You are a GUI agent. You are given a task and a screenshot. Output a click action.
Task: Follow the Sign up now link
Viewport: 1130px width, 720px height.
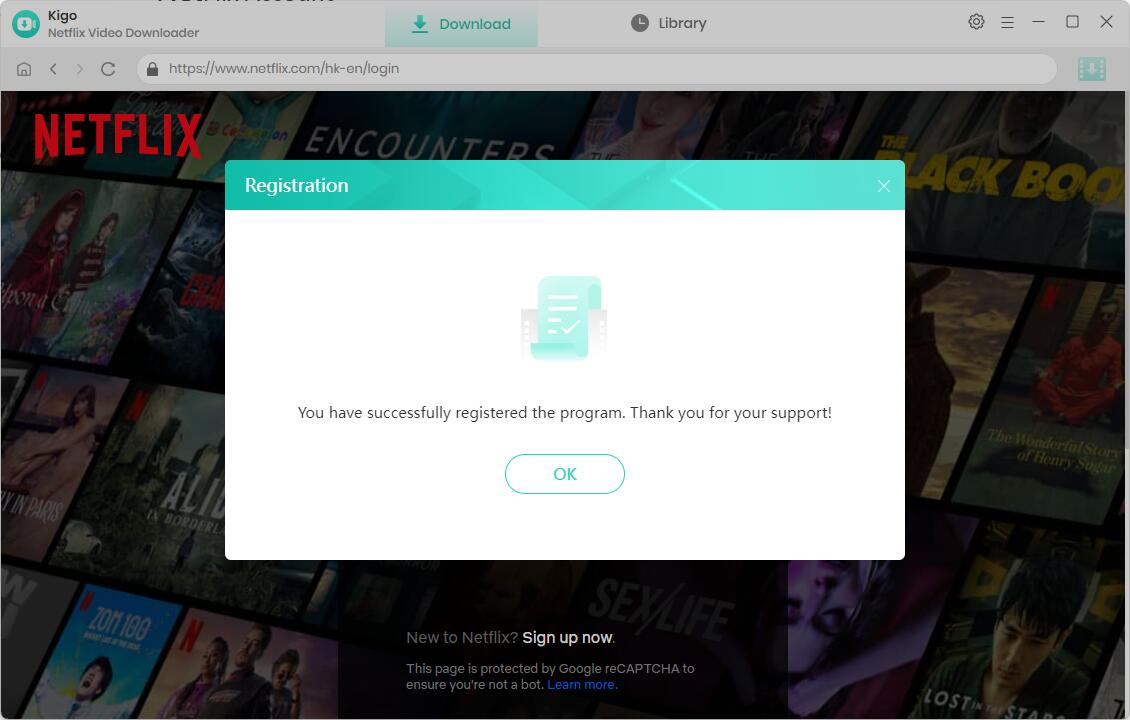pos(567,638)
